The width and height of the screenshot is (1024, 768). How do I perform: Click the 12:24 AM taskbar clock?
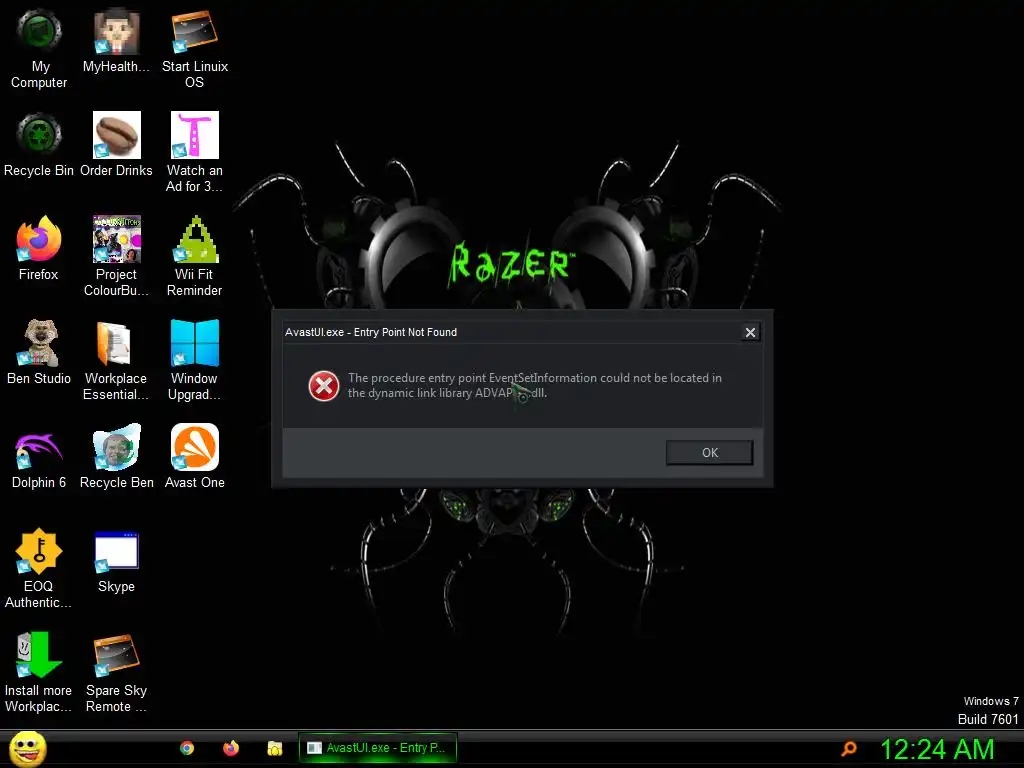[937, 749]
